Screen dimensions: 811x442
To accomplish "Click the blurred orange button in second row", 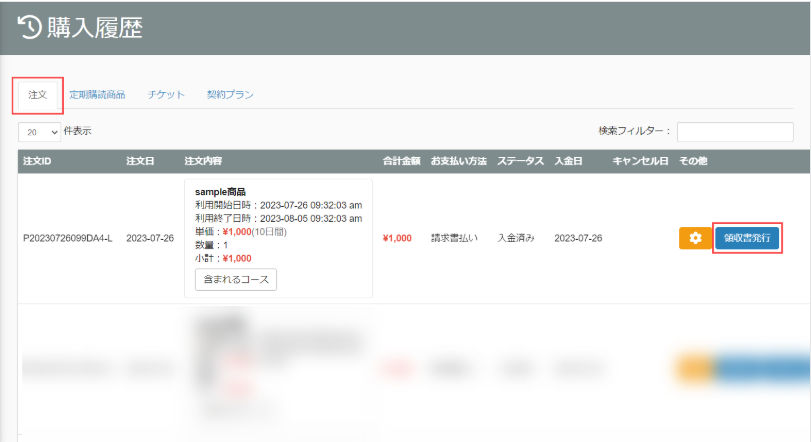I will point(694,368).
